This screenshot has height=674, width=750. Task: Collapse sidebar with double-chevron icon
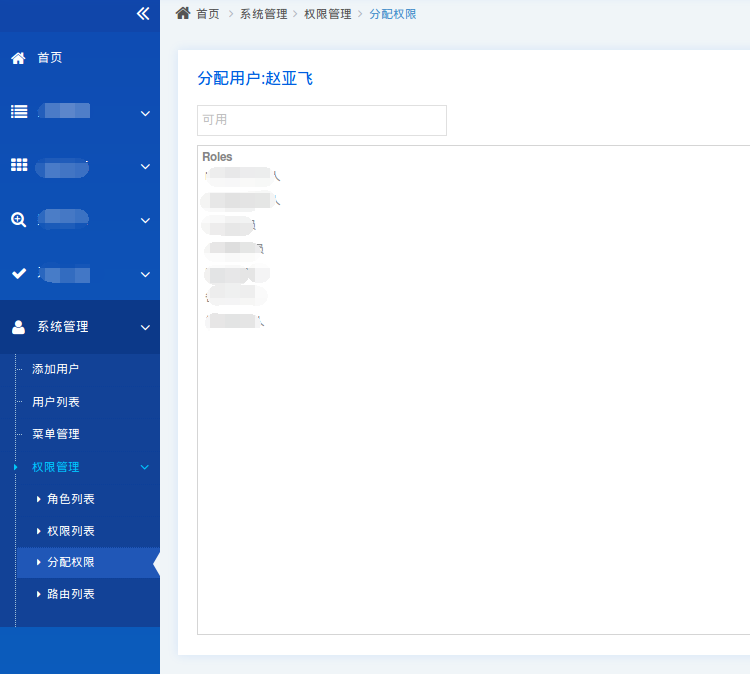143,14
